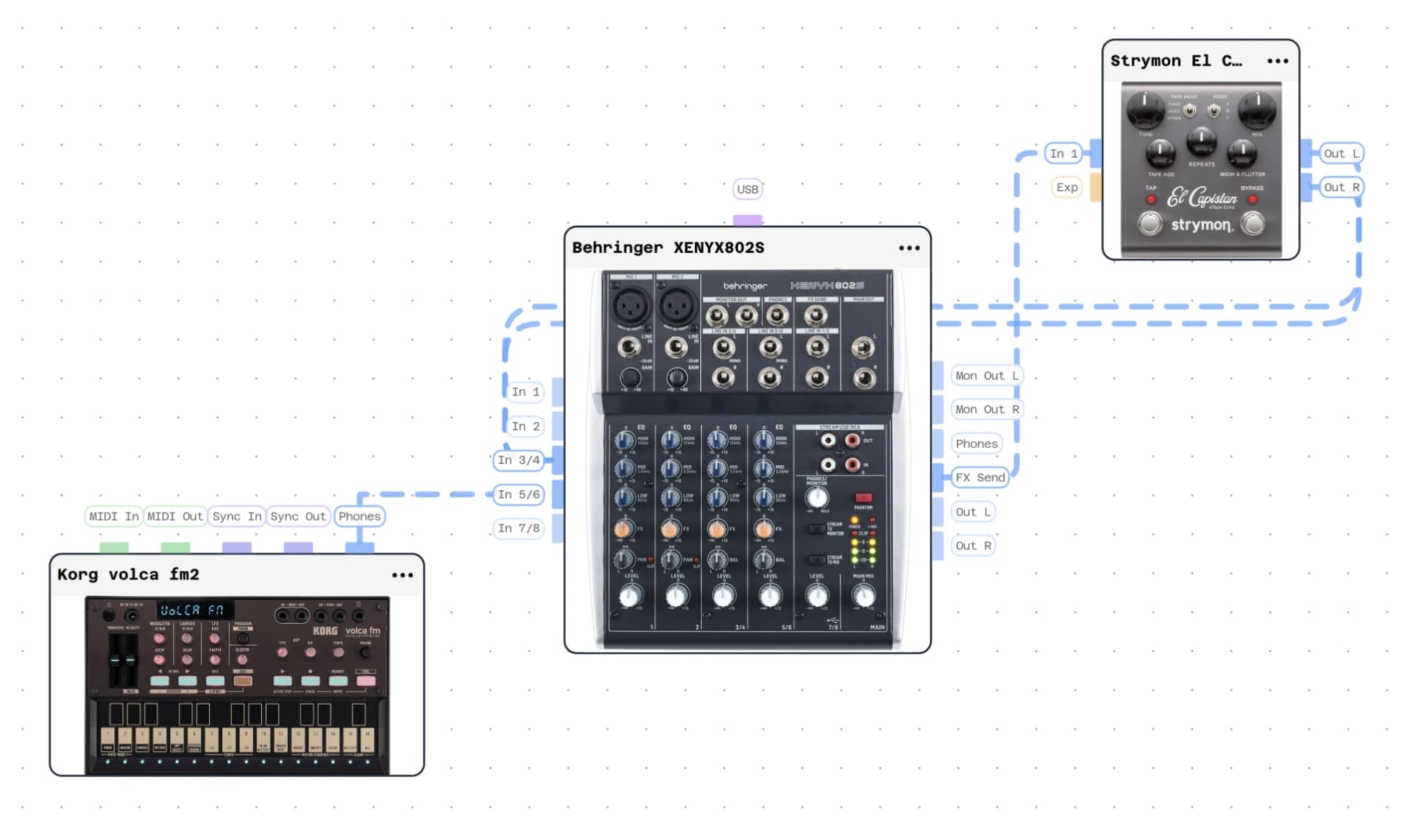The width and height of the screenshot is (1413, 840).
Task: Select the In 1 port on the Behringer mixer
Action: [x=525, y=392]
